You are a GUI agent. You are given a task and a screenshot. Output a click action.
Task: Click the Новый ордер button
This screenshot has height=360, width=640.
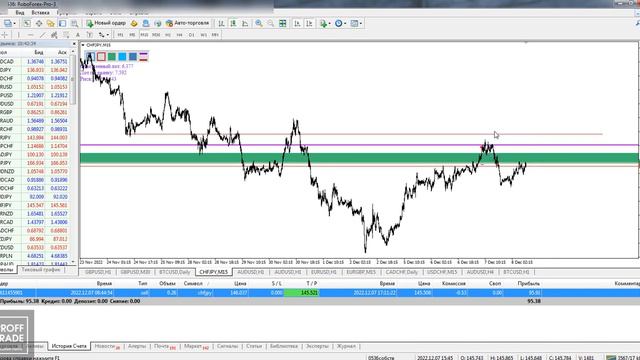click(106, 23)
